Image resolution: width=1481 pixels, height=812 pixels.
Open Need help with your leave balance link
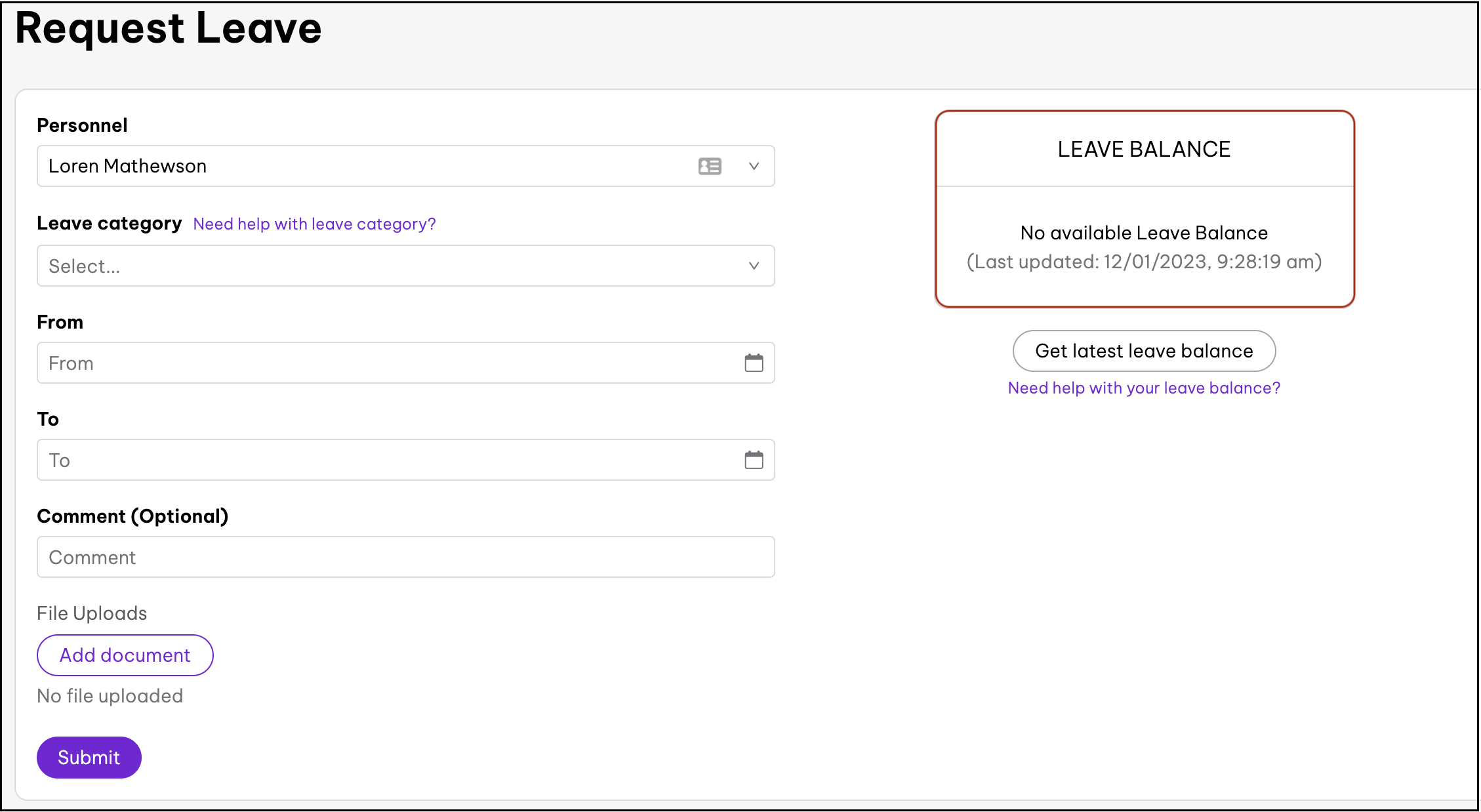coord(1144,388)
